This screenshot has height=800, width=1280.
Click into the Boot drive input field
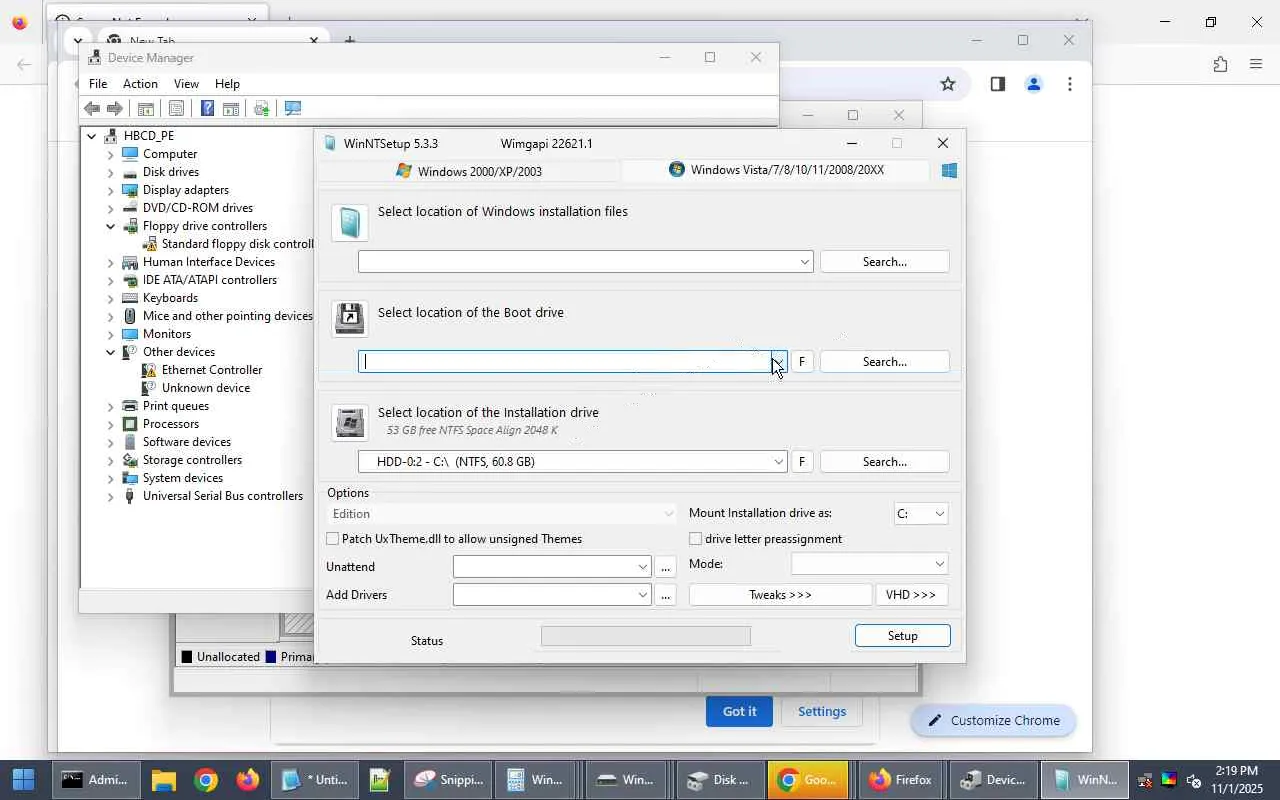coord(564,362)
